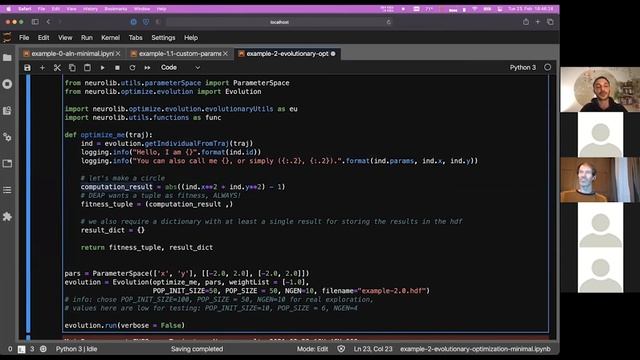Restart kernel and run all cells
This screenshot has width=640, height=360.
point(147,68)
